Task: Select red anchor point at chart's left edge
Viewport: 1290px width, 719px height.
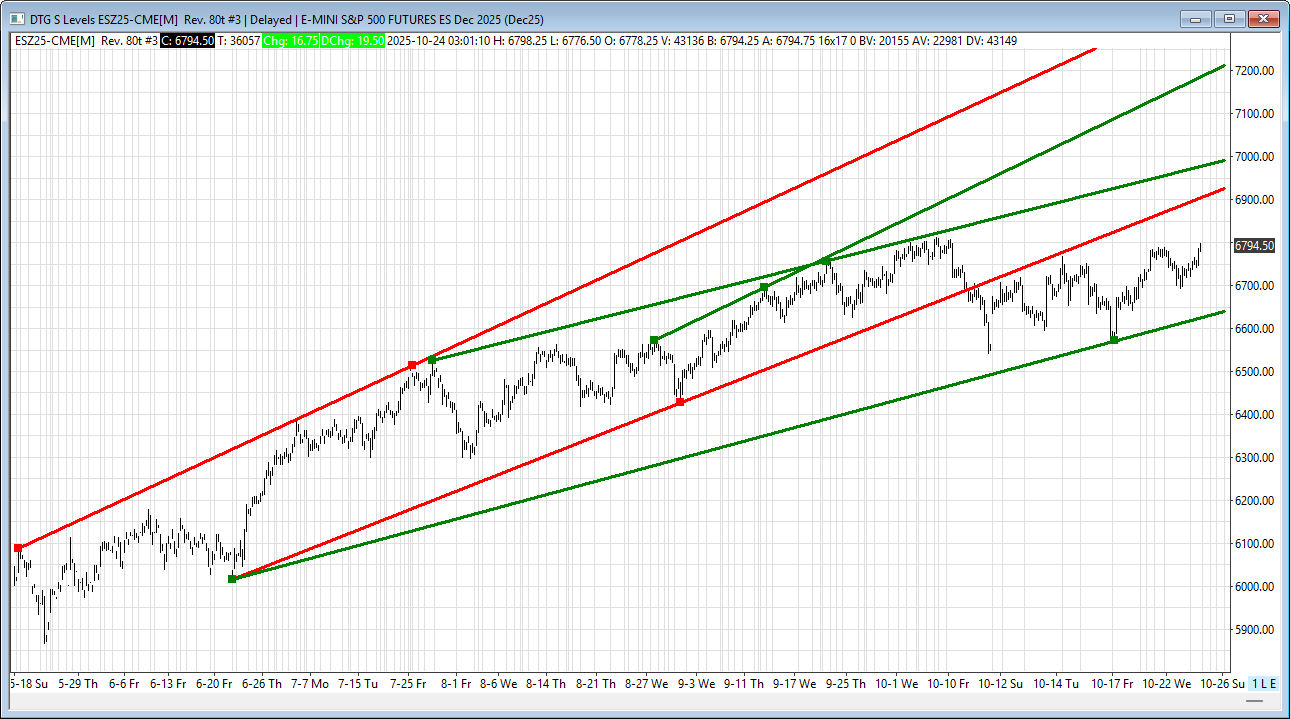Action: [18, 548]
